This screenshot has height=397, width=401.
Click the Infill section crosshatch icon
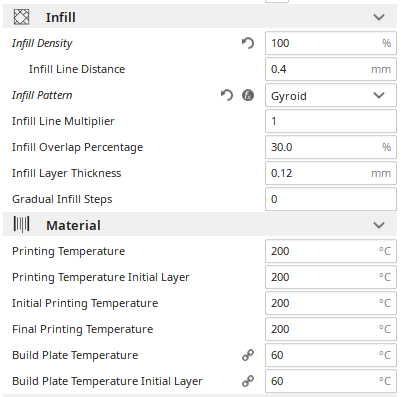point(21,17)
